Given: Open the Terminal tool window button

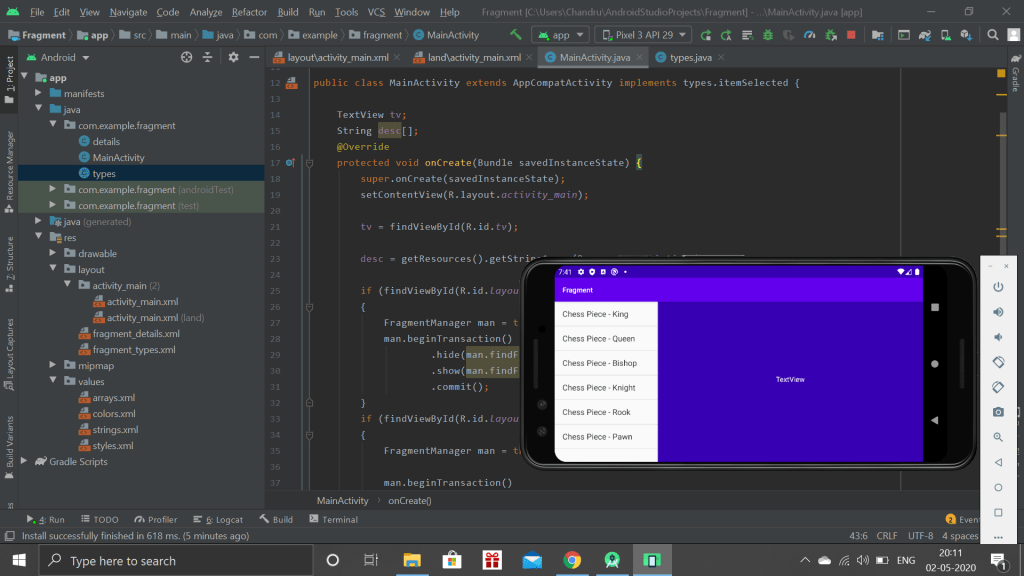Looking at the screenshot, I should click(x=333, y=520).
